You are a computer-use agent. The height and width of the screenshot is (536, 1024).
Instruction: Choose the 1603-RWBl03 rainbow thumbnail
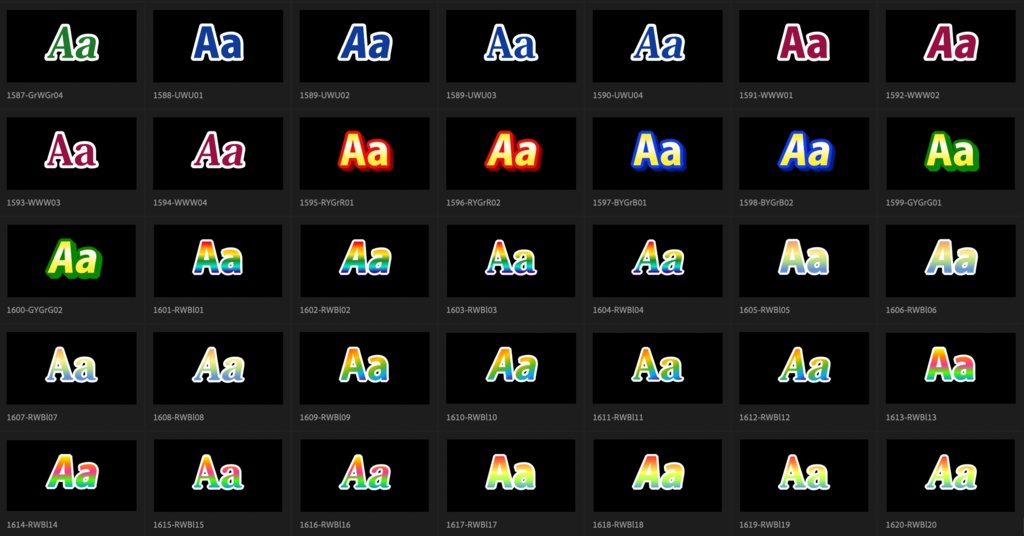click(x=511, y=261)
